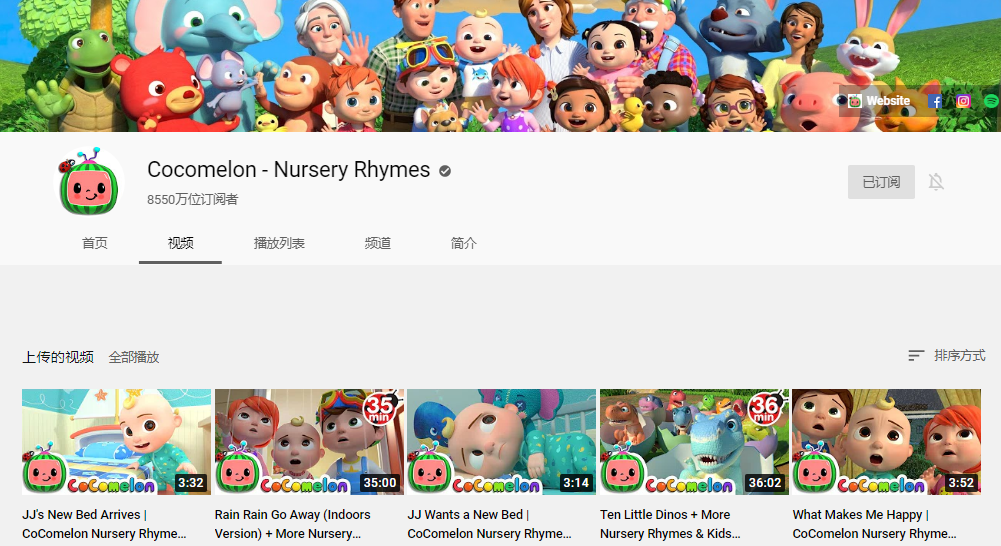Click the 8550万位订阅者 subscriber count
Screen dimensions: 1001x546
point(192,199)
